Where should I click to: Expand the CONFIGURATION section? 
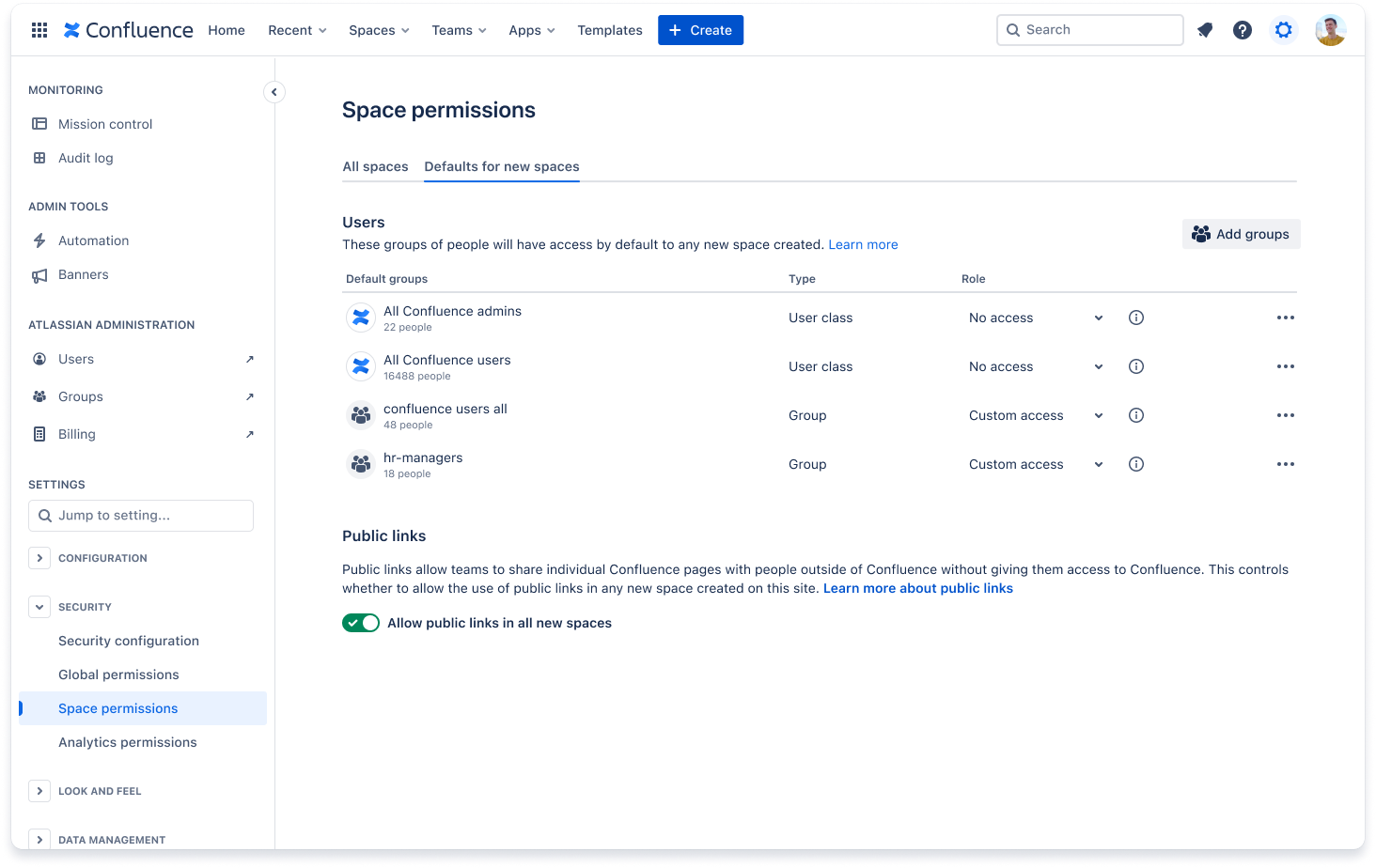click(39, 557)
